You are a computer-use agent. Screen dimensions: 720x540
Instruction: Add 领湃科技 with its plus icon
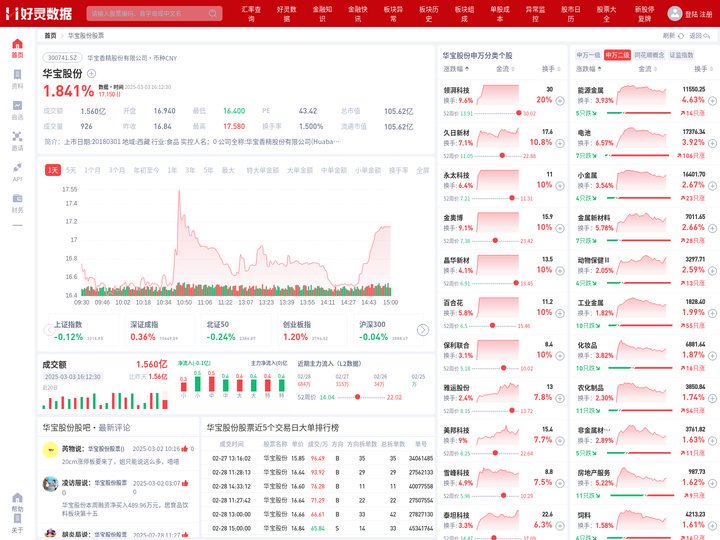coord(560,101)
